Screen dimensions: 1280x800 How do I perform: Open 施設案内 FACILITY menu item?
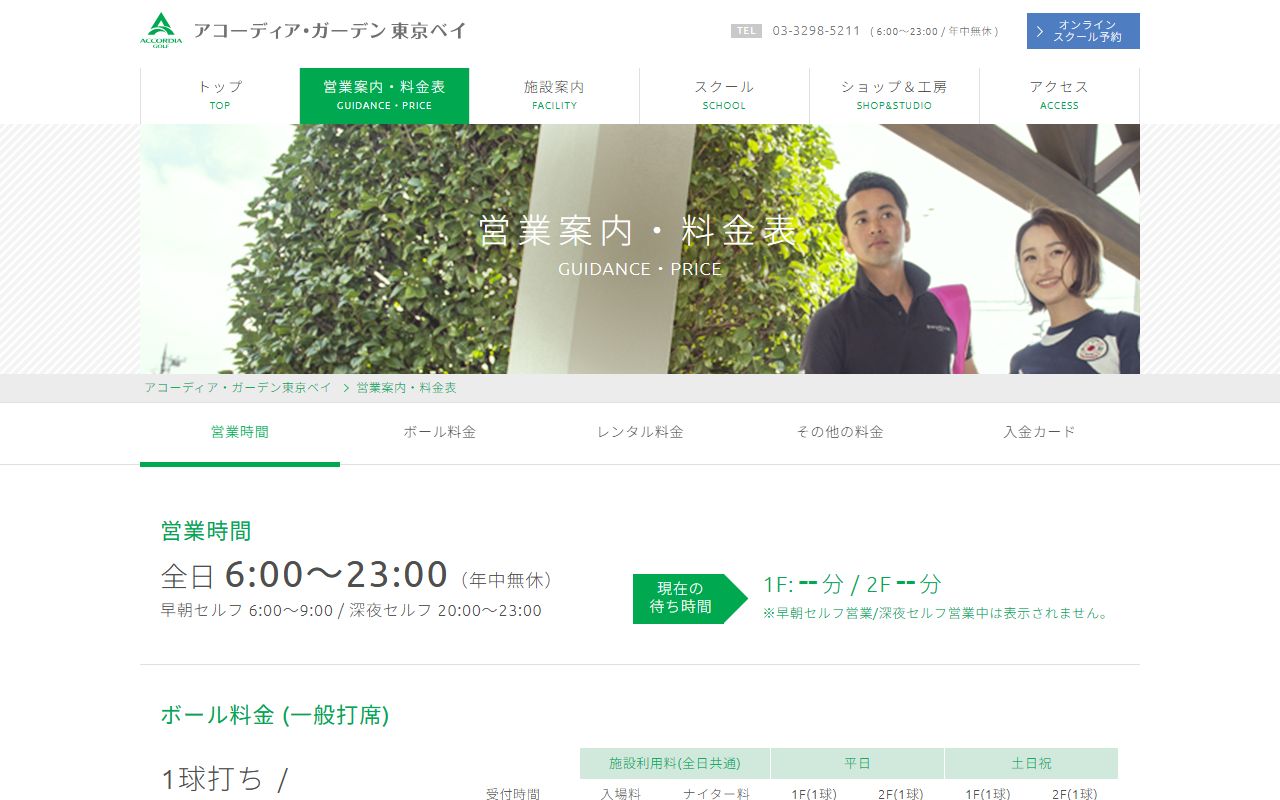[x=554, y=96]
